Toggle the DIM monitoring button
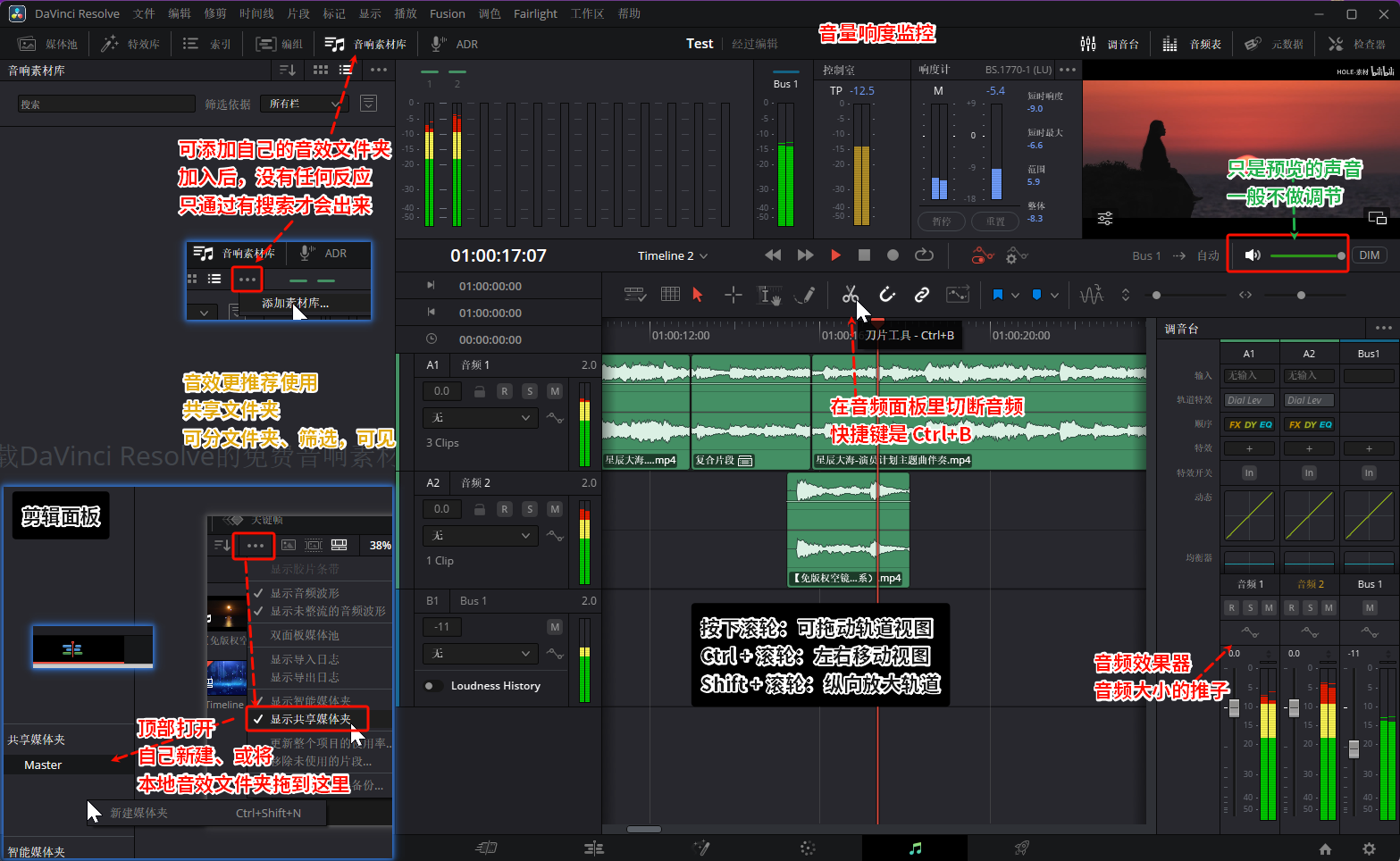Viewport: 1400px width, 861px height. coord(1369,255)
